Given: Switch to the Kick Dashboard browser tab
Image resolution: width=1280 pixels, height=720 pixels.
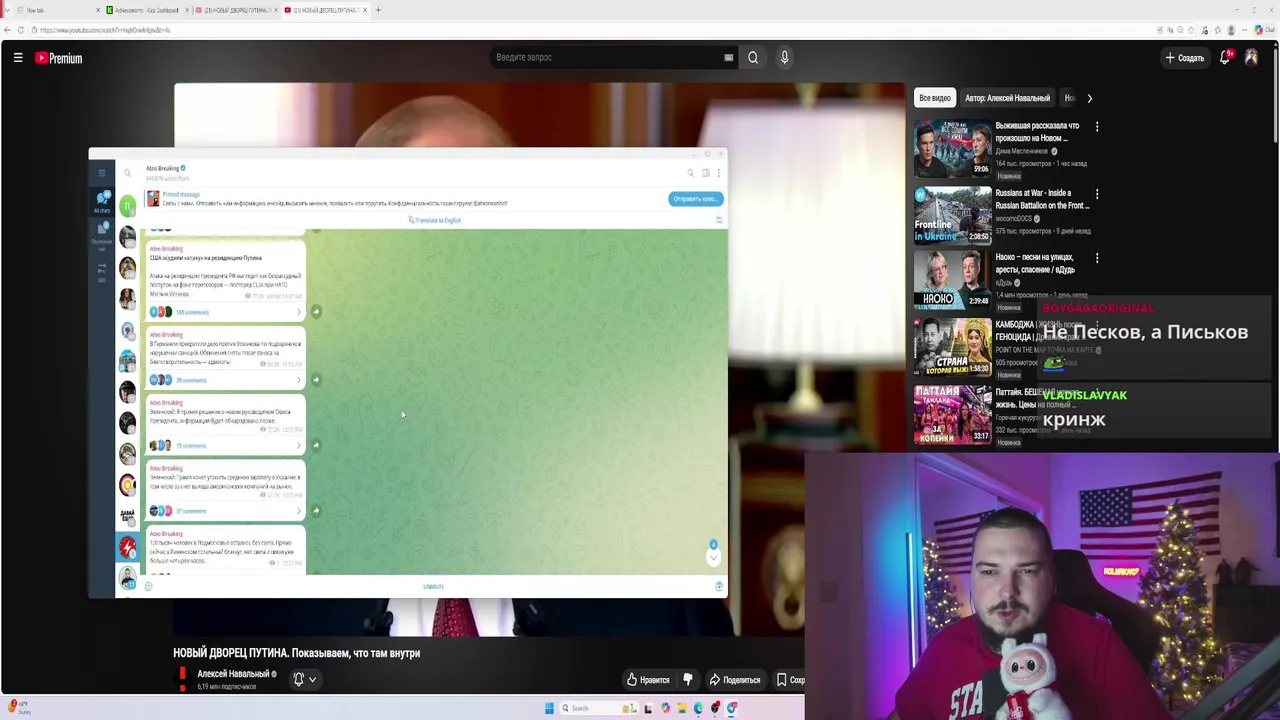Looking at the screenshot, I should [147, 10].
